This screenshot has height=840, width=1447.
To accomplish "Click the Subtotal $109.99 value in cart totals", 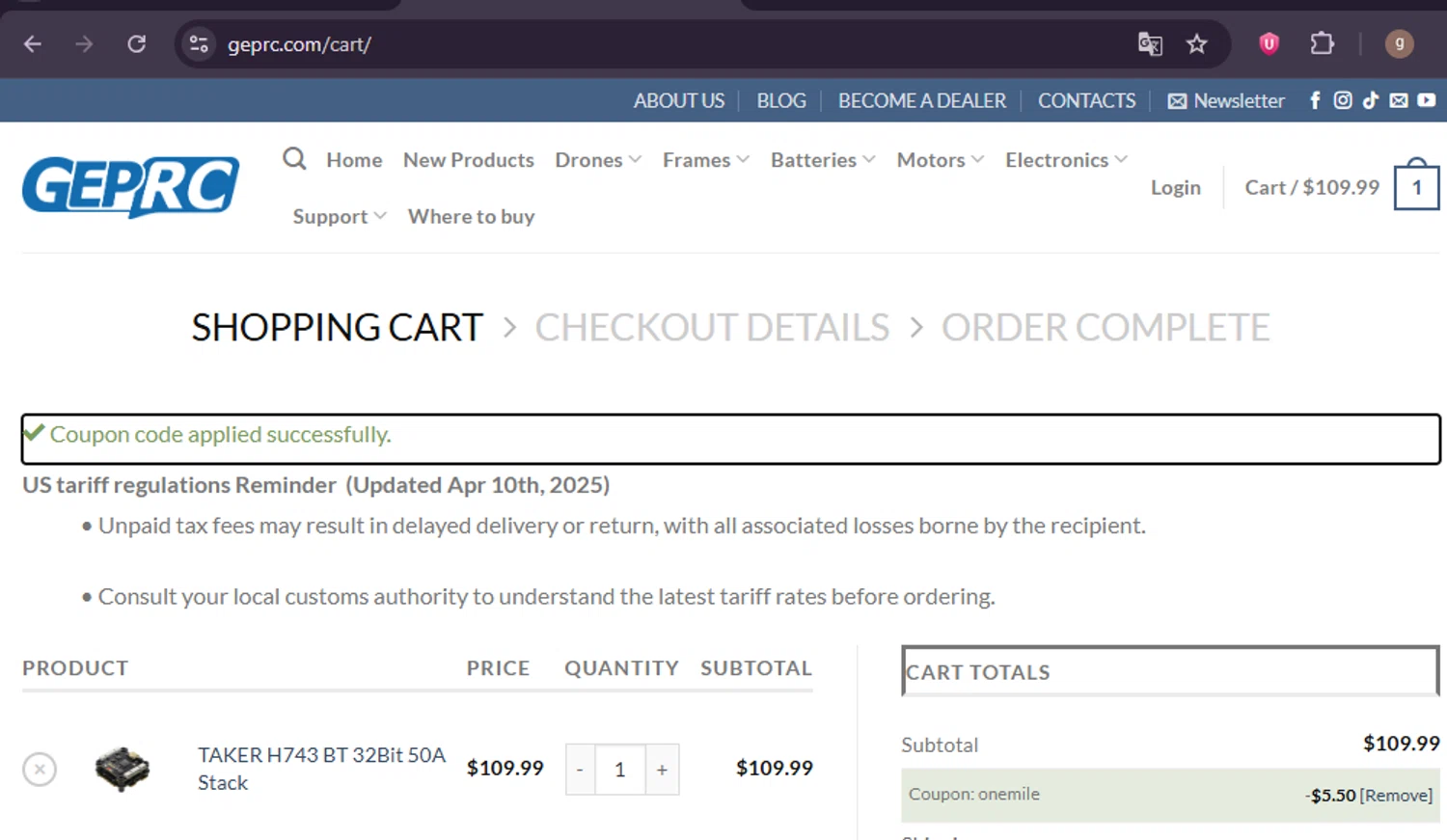I will point(1402,744).
